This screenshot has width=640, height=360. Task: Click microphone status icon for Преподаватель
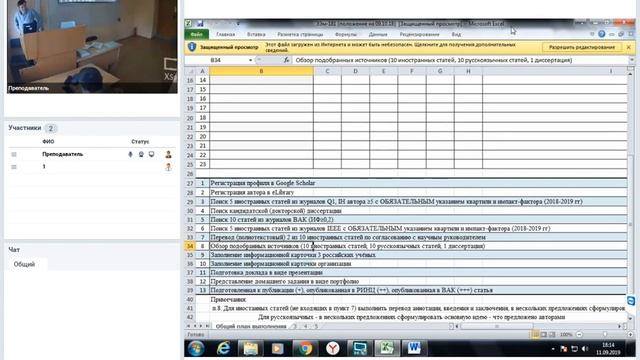coord(131,154)
